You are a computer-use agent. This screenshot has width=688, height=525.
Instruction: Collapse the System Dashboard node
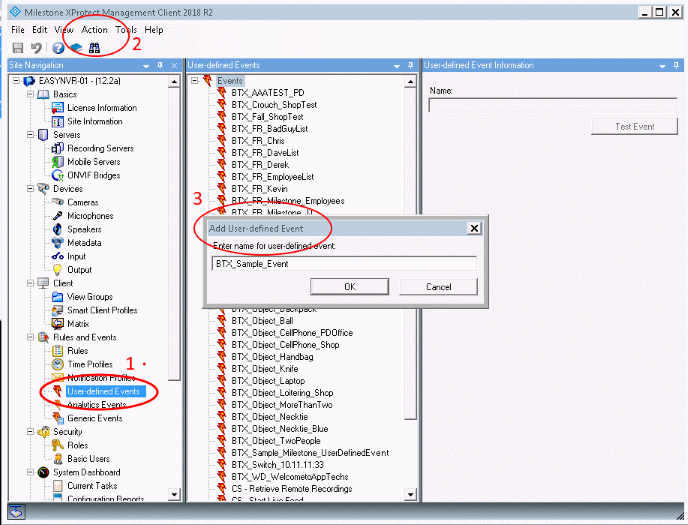click(x=30, y=472)
